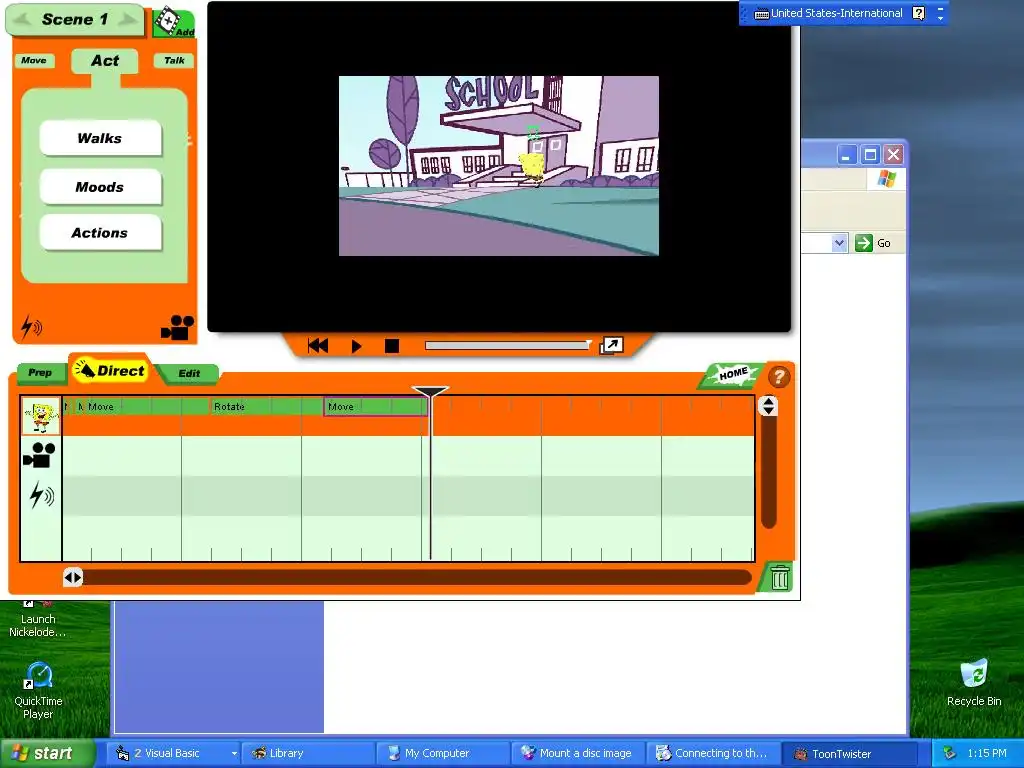The width and height of the screenshot is (1024, 768).
Task: Open the Launch Nickelodeon desktop shortcut
Action: 37,619
